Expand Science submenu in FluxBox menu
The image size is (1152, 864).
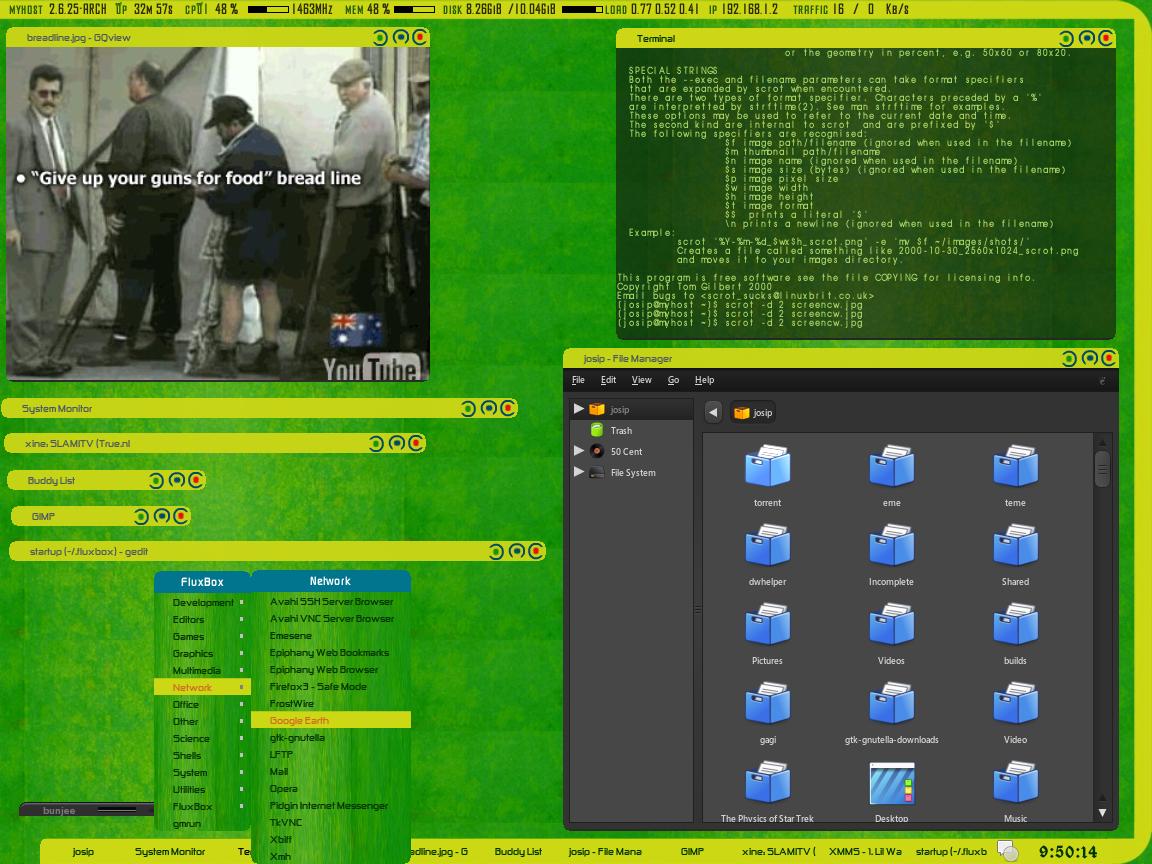pos(203,738)
